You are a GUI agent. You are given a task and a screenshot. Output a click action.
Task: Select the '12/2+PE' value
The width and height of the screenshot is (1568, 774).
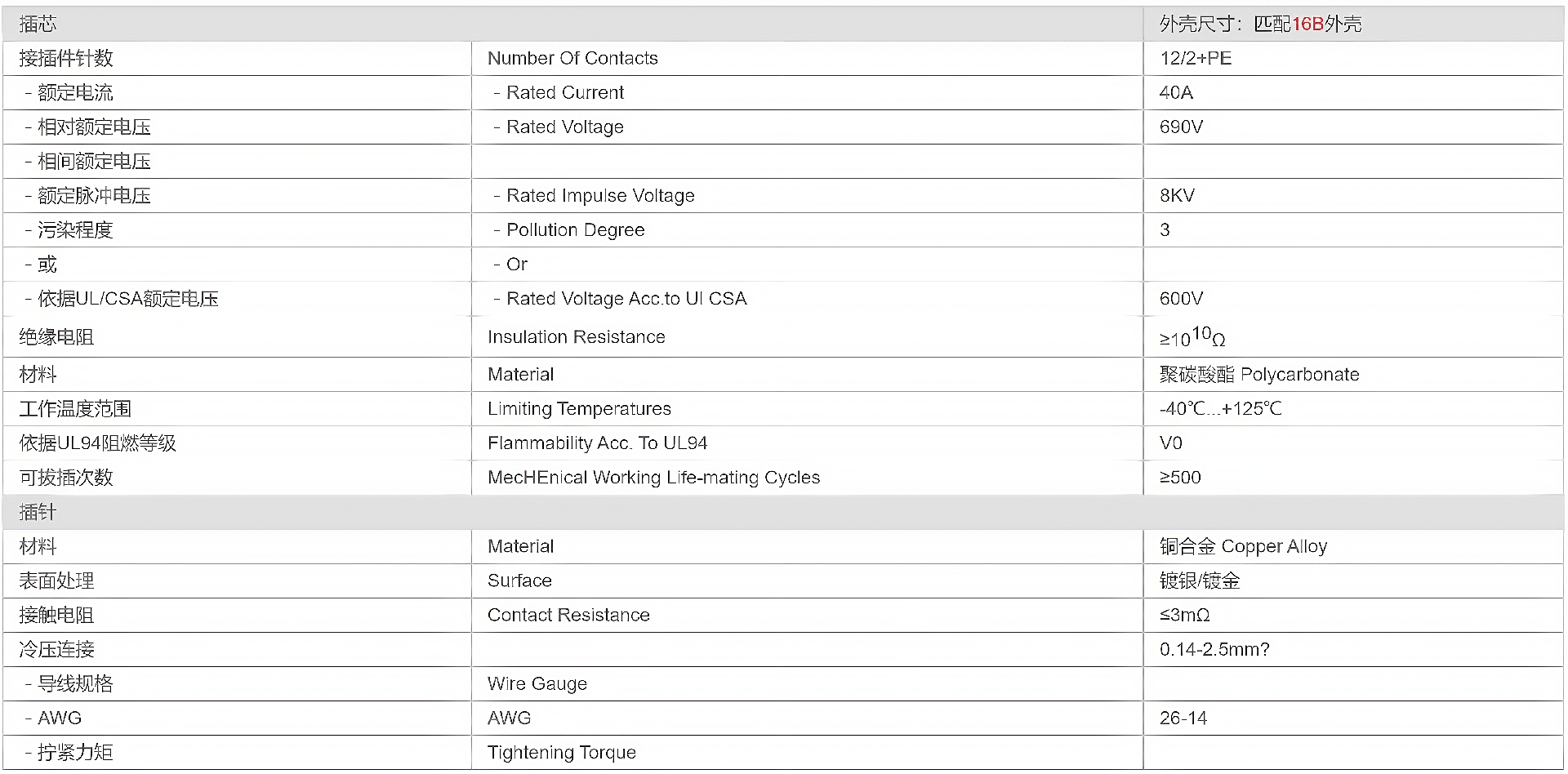(1196, 58)
